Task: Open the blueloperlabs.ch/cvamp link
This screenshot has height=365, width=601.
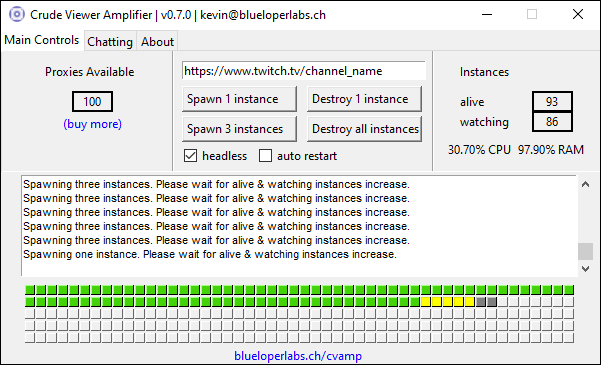Action: click(x=298, y=356)
